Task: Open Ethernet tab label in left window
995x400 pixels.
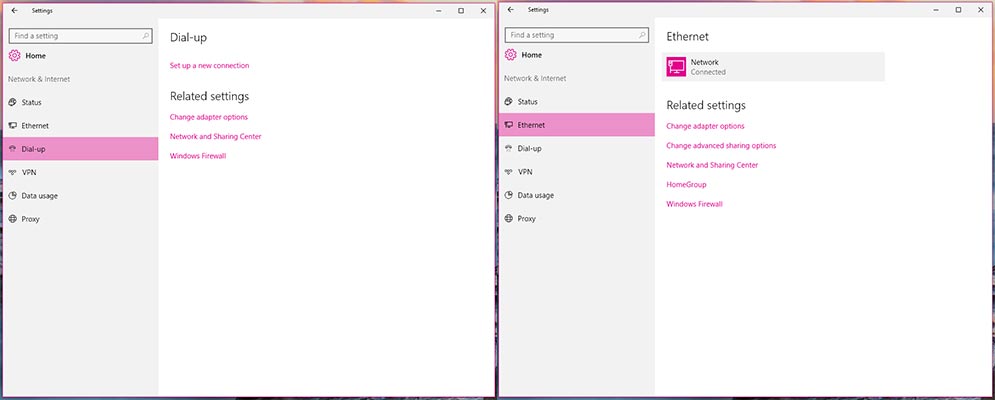Action: click(35, 126)
